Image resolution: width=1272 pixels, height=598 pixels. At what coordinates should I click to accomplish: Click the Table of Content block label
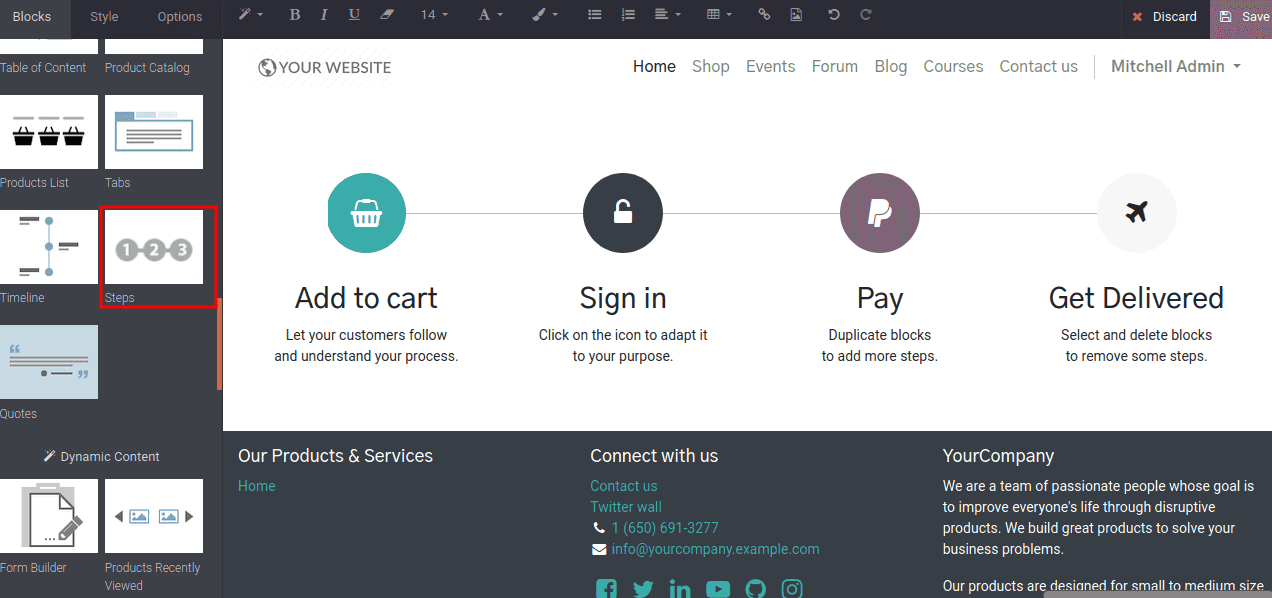(x=43, y=68)
